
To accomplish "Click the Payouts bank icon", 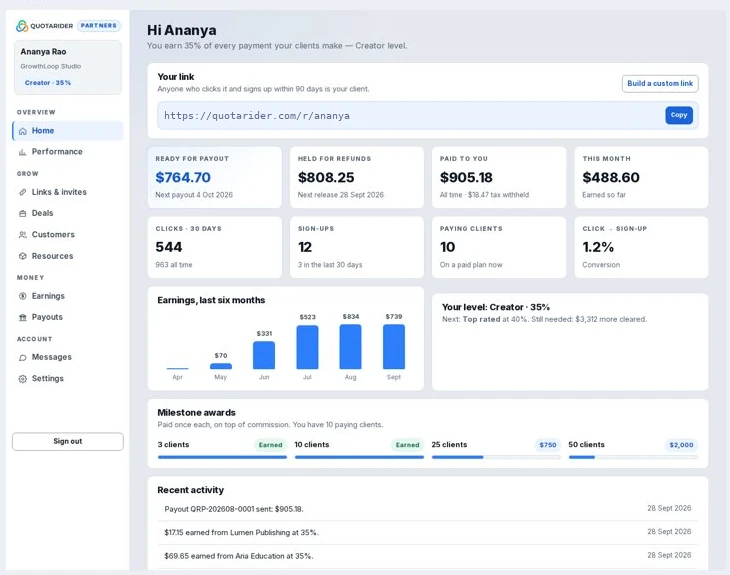I will pyautogui.click(x=22, y=318).
